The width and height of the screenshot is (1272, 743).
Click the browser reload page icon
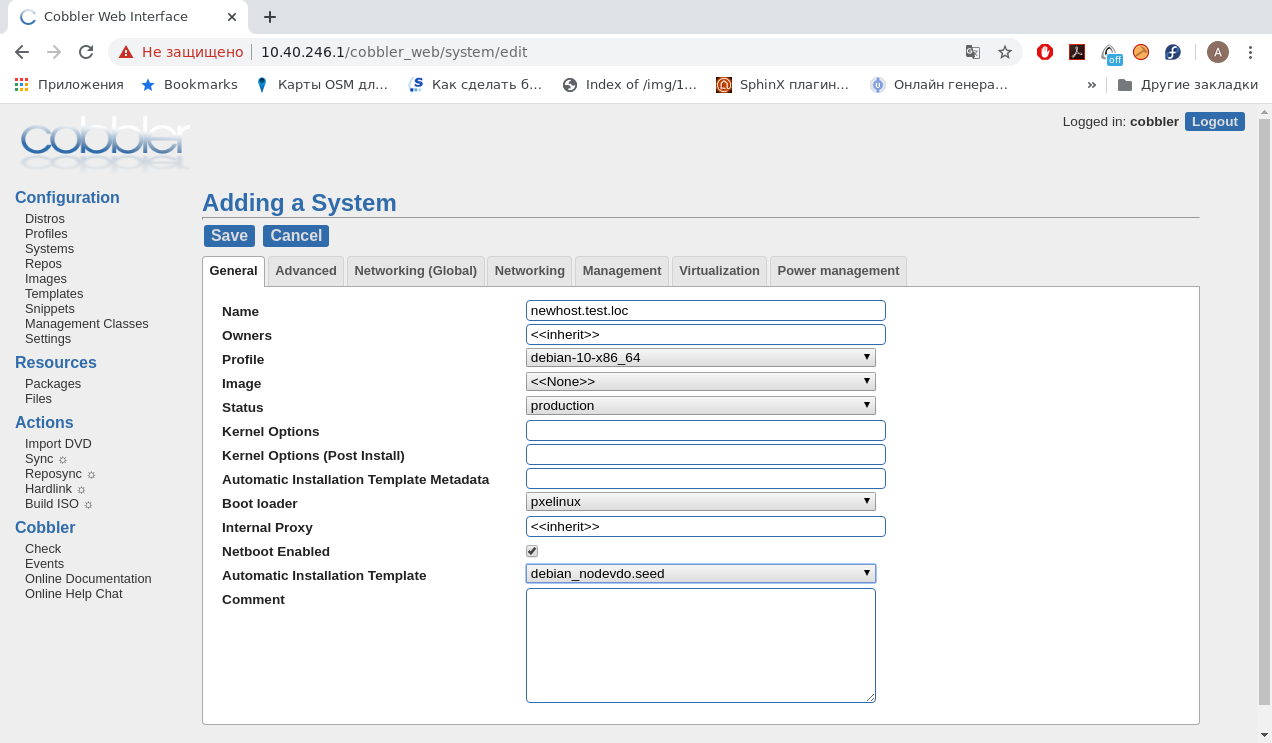click(86, 52)
